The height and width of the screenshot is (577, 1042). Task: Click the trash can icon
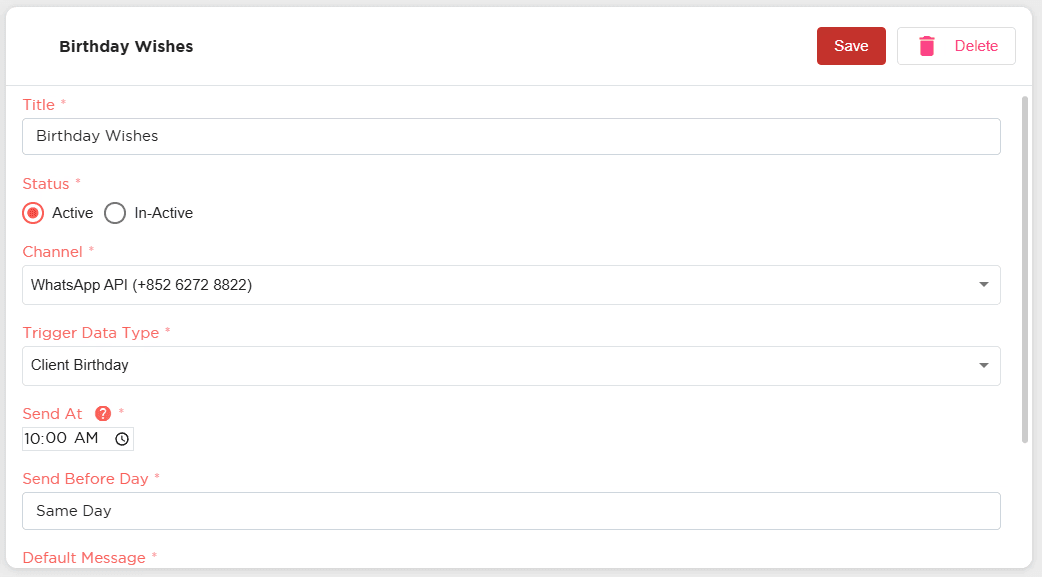[926, 46]
